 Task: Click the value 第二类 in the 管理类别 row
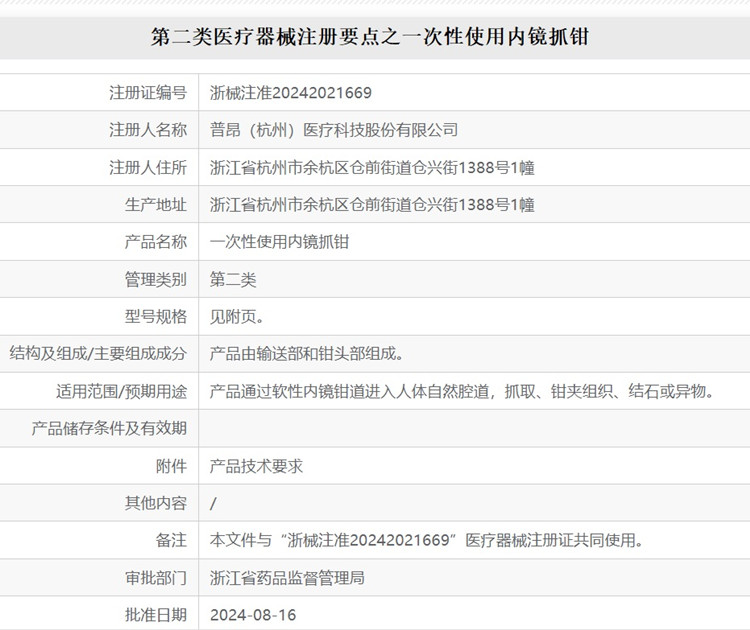[233, 279]
